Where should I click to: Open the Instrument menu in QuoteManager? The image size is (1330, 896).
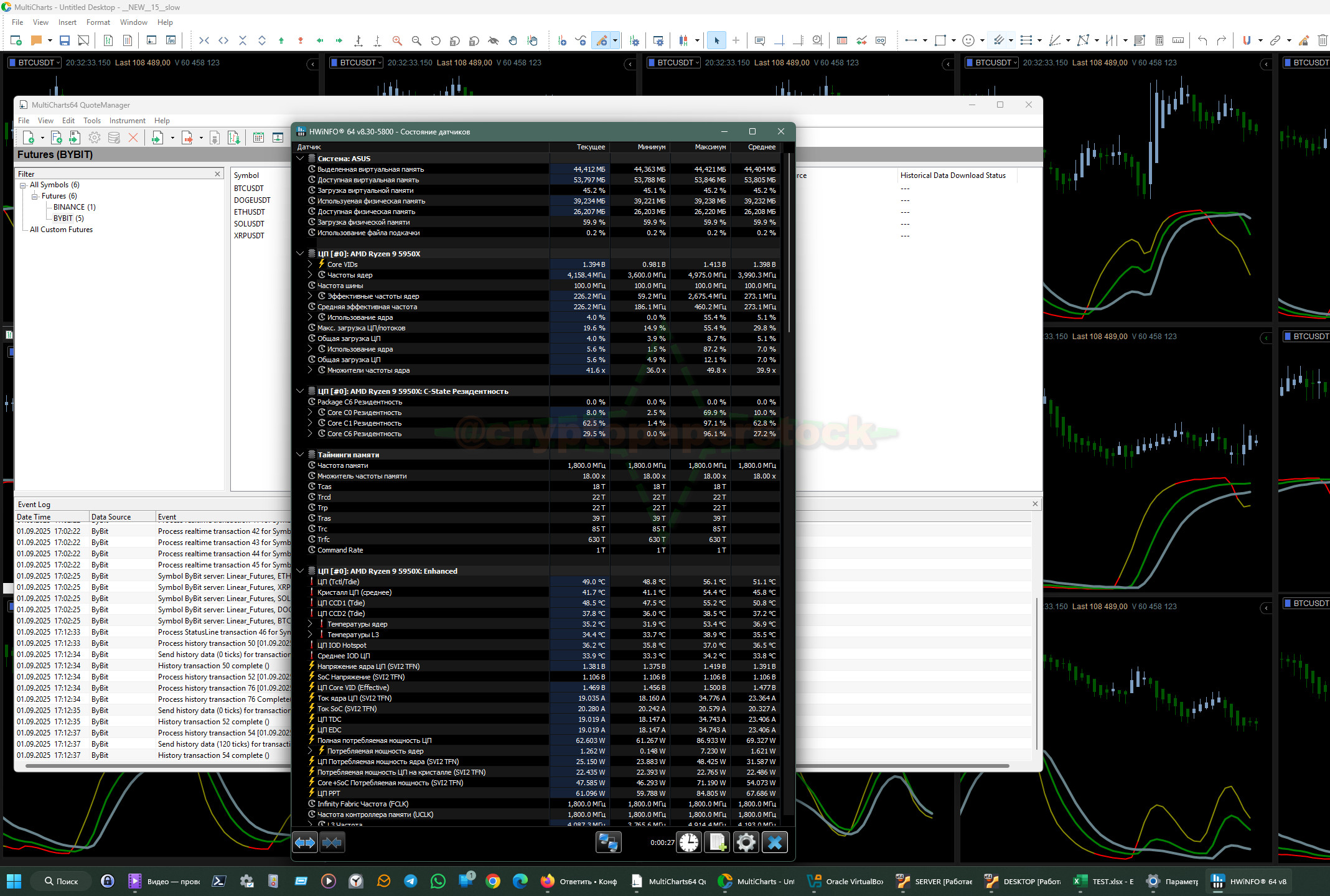point(127,121)
